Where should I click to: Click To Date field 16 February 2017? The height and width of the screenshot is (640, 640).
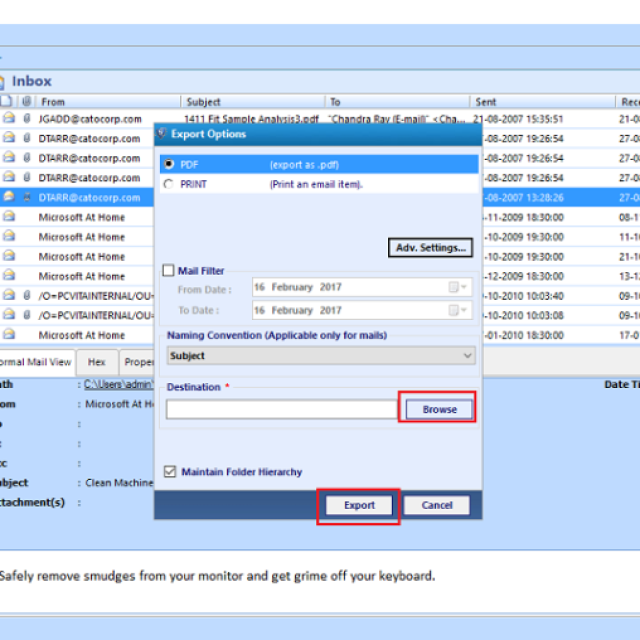[362, 310]
